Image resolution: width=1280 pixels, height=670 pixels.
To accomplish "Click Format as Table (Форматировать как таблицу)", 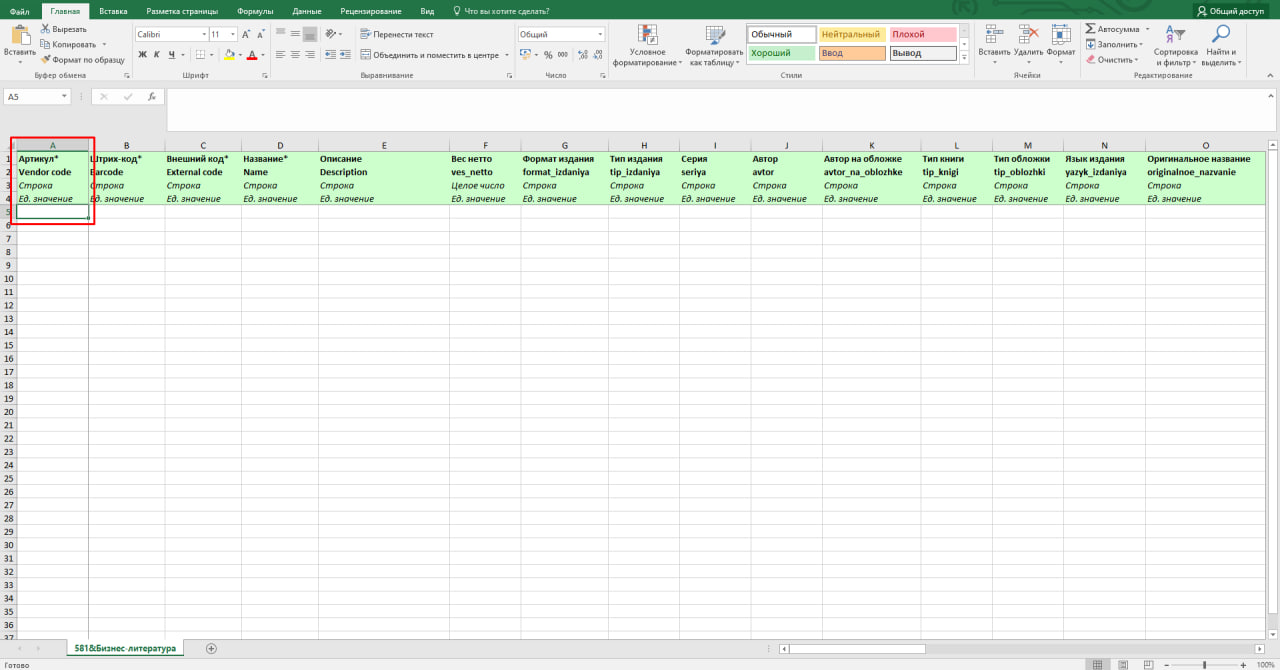I will (714, 45).
